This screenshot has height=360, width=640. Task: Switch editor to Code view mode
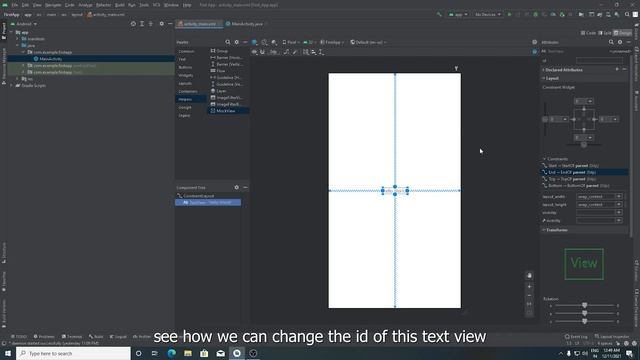pyautogui.click(x=589, y=33)
